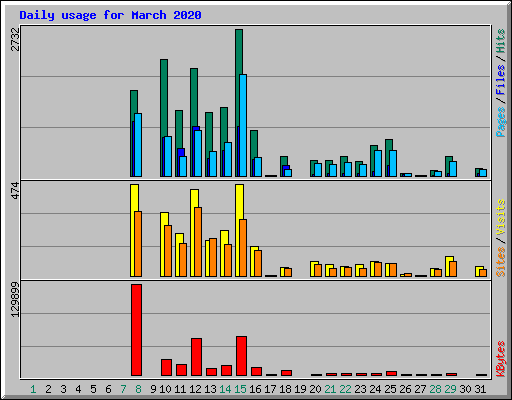Image resolution: width=512 pixels, height=400 pixels.
Task: Select the cyan pages bar for day 8
Action: 138,145
